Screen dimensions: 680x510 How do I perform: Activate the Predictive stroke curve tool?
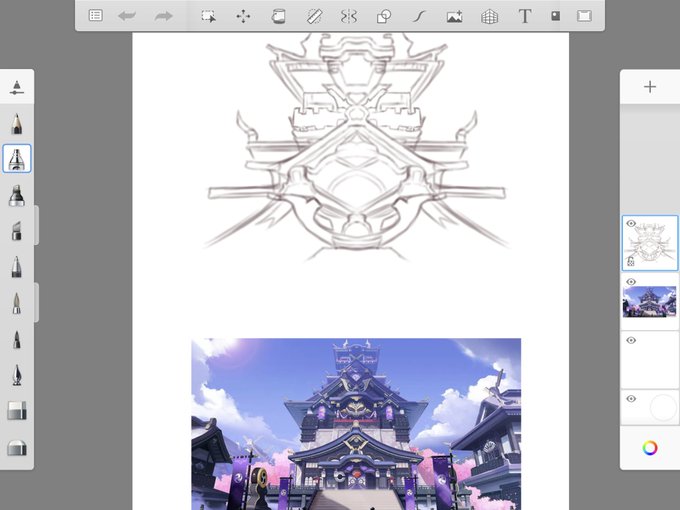(x=419, y=16)
